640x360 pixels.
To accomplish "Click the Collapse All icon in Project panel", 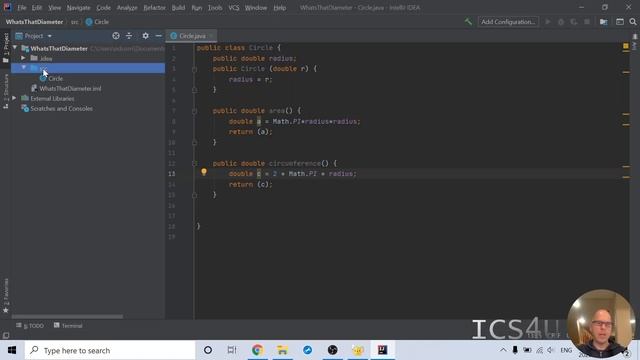I will tap(129, 36).
